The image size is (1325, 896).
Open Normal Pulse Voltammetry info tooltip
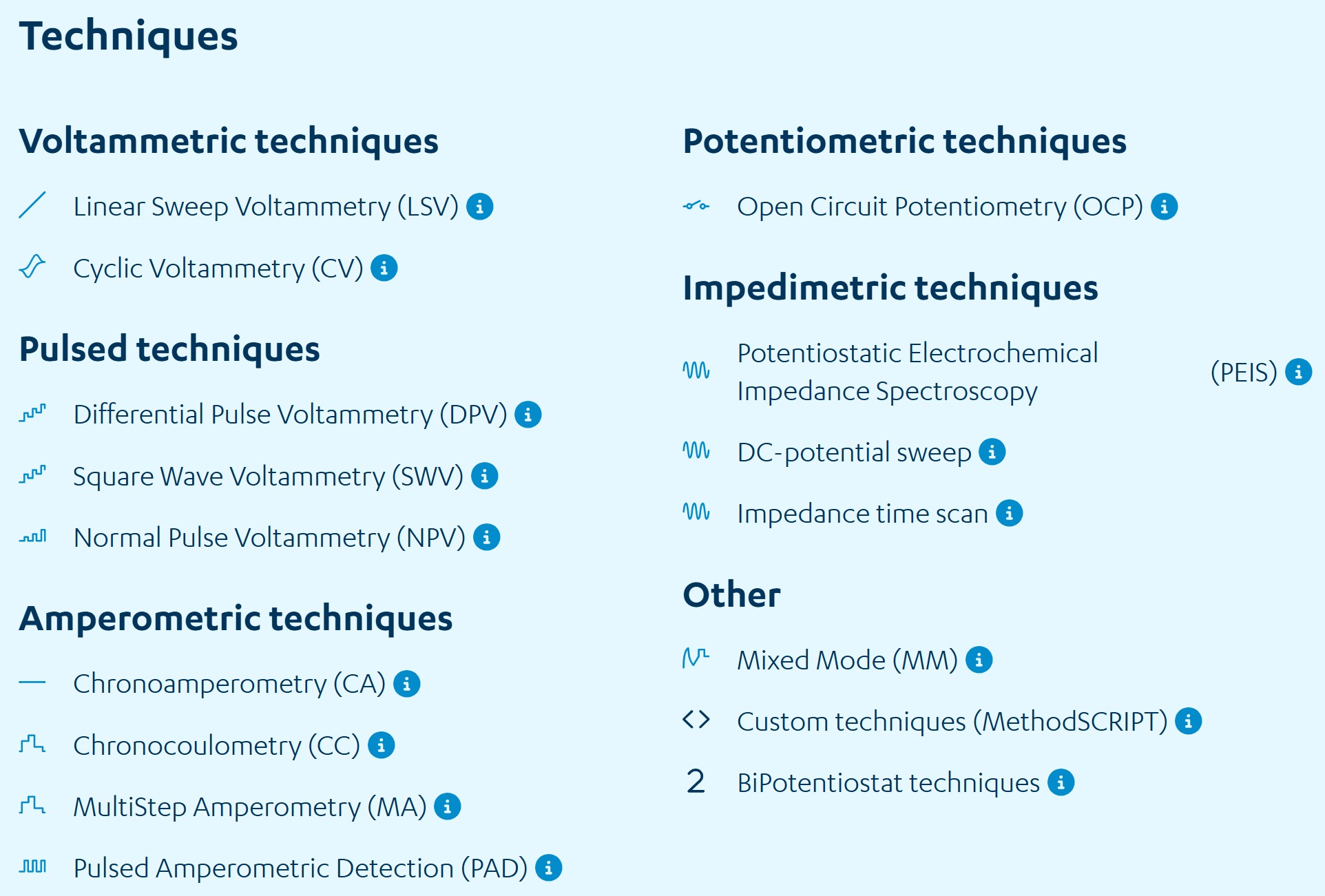pyautogui.click(x=486, y=537)
